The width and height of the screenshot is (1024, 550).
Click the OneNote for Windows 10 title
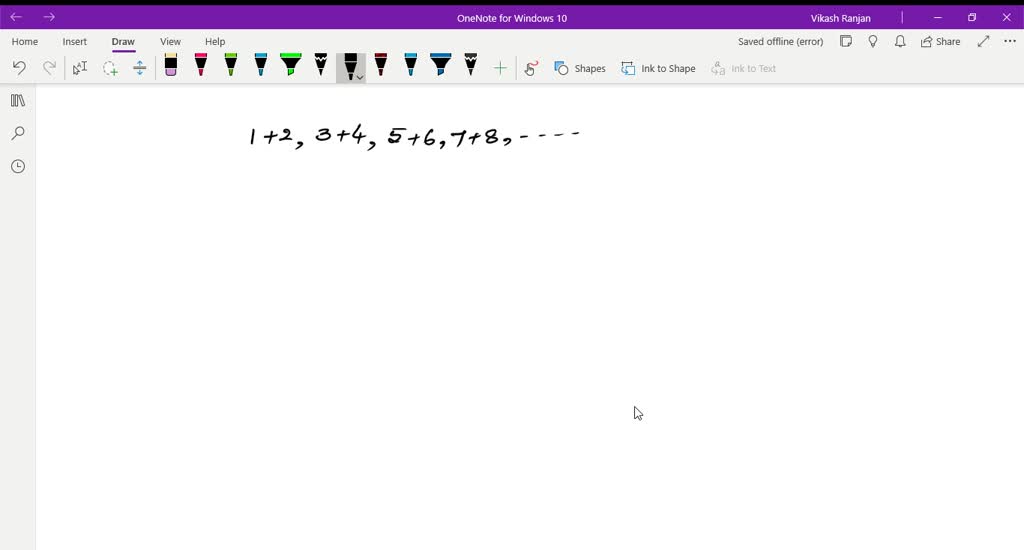(x=512, y=18)
